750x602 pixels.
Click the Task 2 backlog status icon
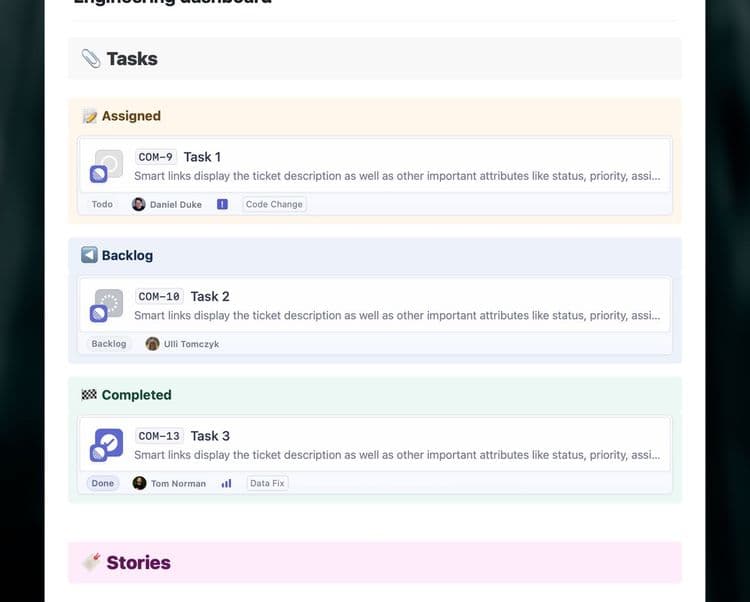tap(109, 303)
